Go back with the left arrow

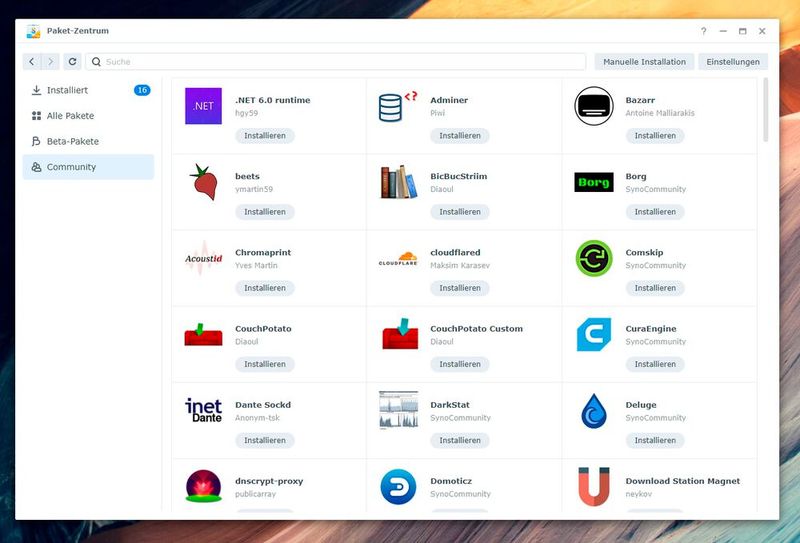point(32,62)
